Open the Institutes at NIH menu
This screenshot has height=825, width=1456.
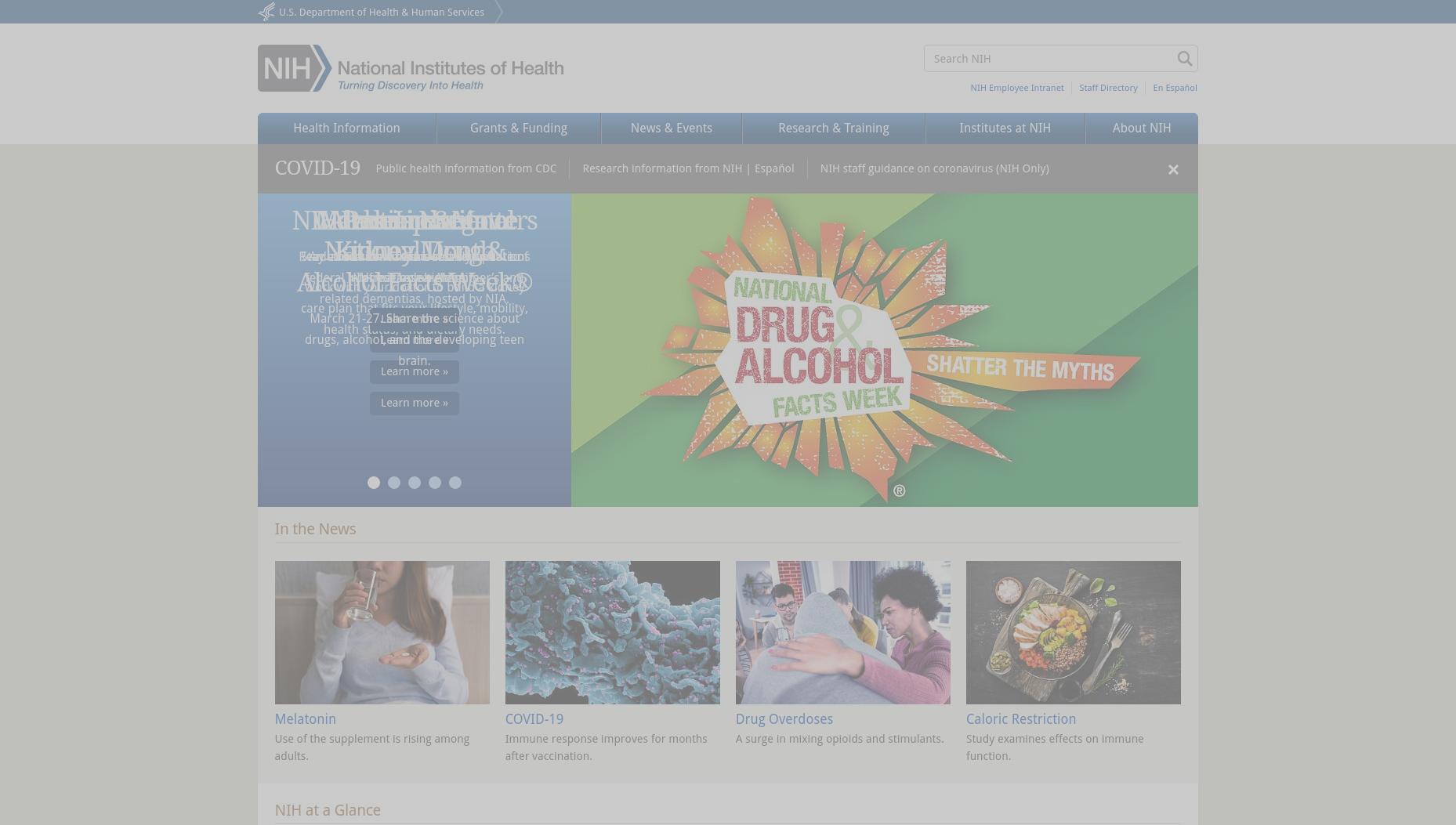1005,128
